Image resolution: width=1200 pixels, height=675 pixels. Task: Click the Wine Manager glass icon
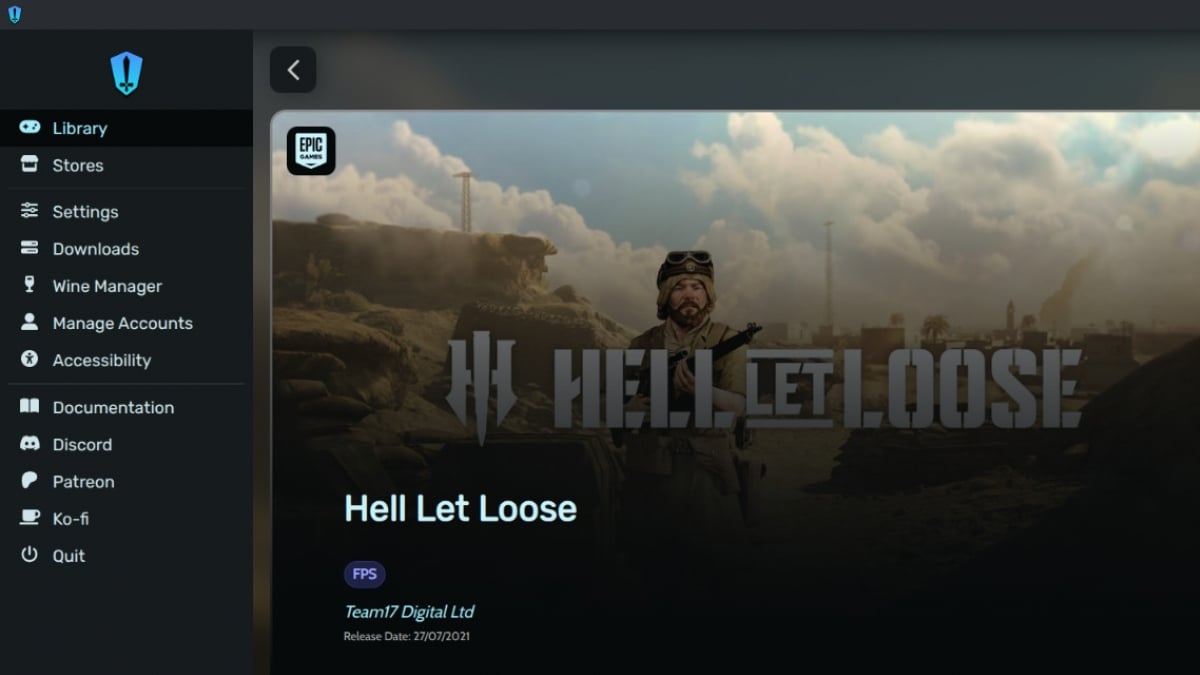[x=30, y=285]
